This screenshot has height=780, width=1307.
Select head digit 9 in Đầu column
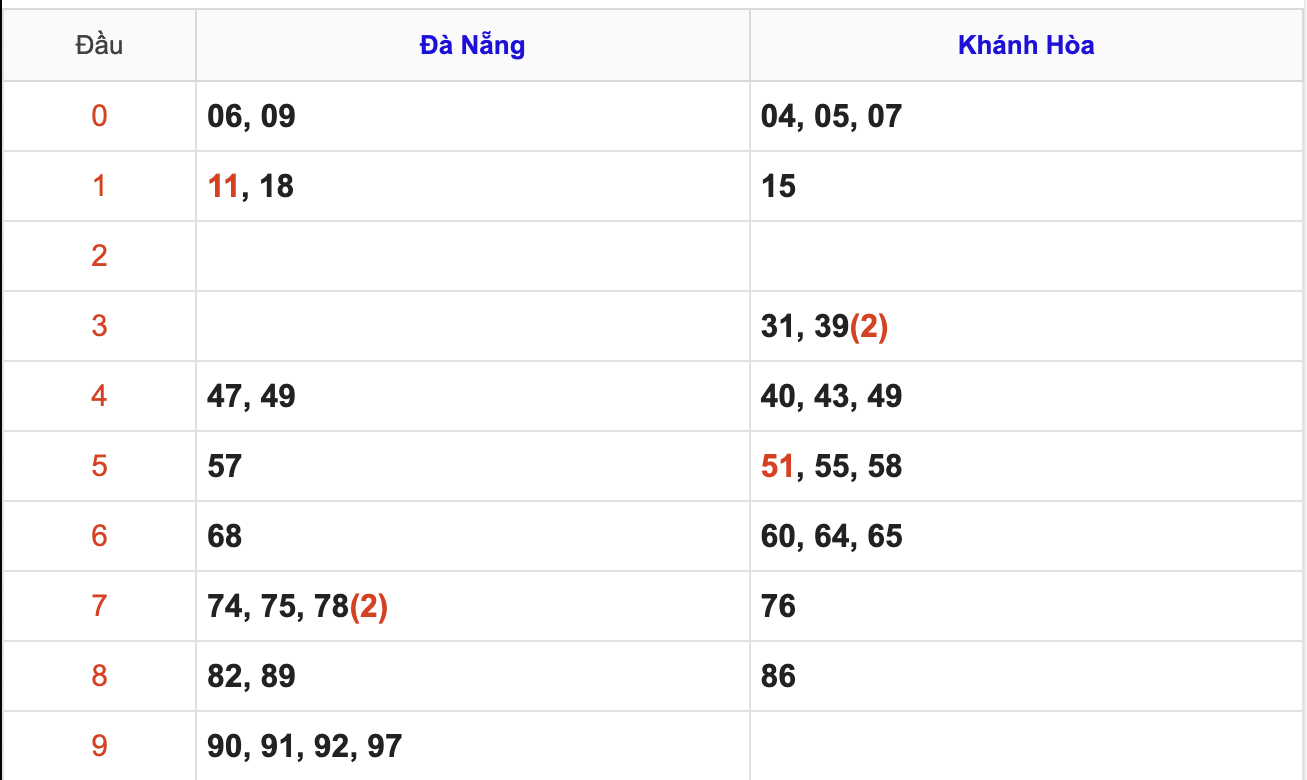(x=99, y=746)
